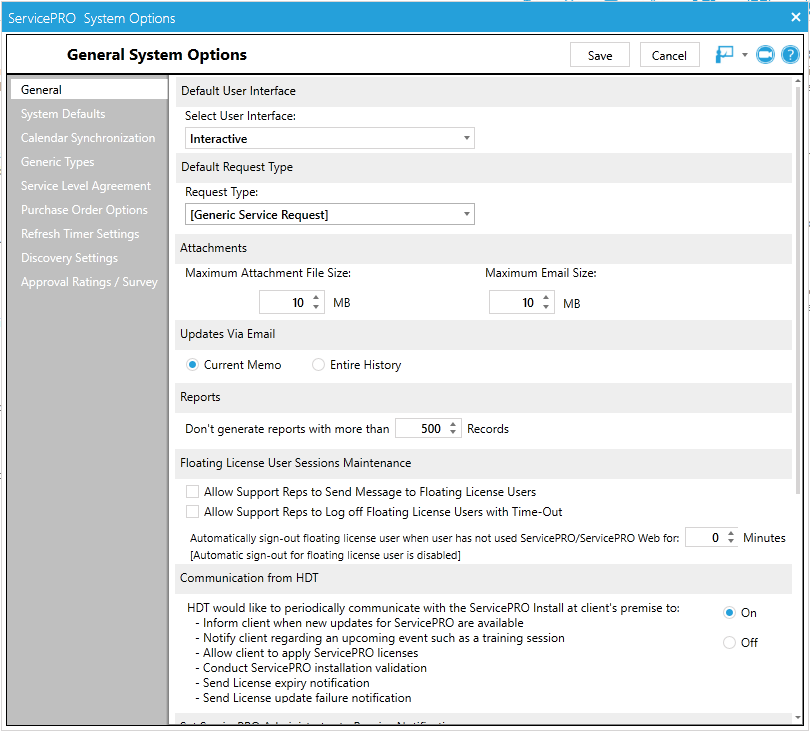The height and width of the screenshot is (733, 810).
Task: Enable Allow Support Reps to Send Message
Action: [x=192, y=491]
